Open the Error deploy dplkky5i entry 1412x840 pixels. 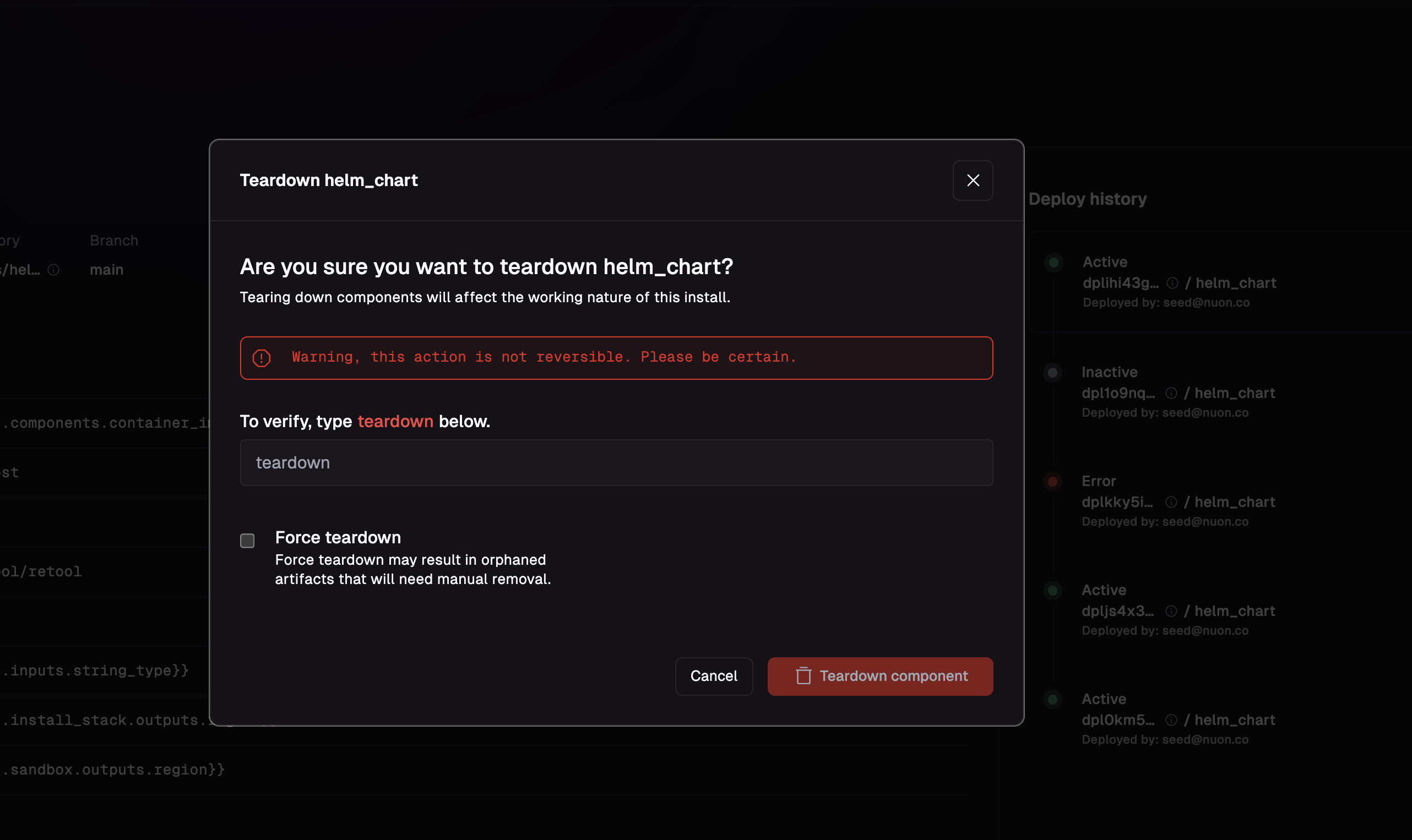click(x=1116, y=501)
